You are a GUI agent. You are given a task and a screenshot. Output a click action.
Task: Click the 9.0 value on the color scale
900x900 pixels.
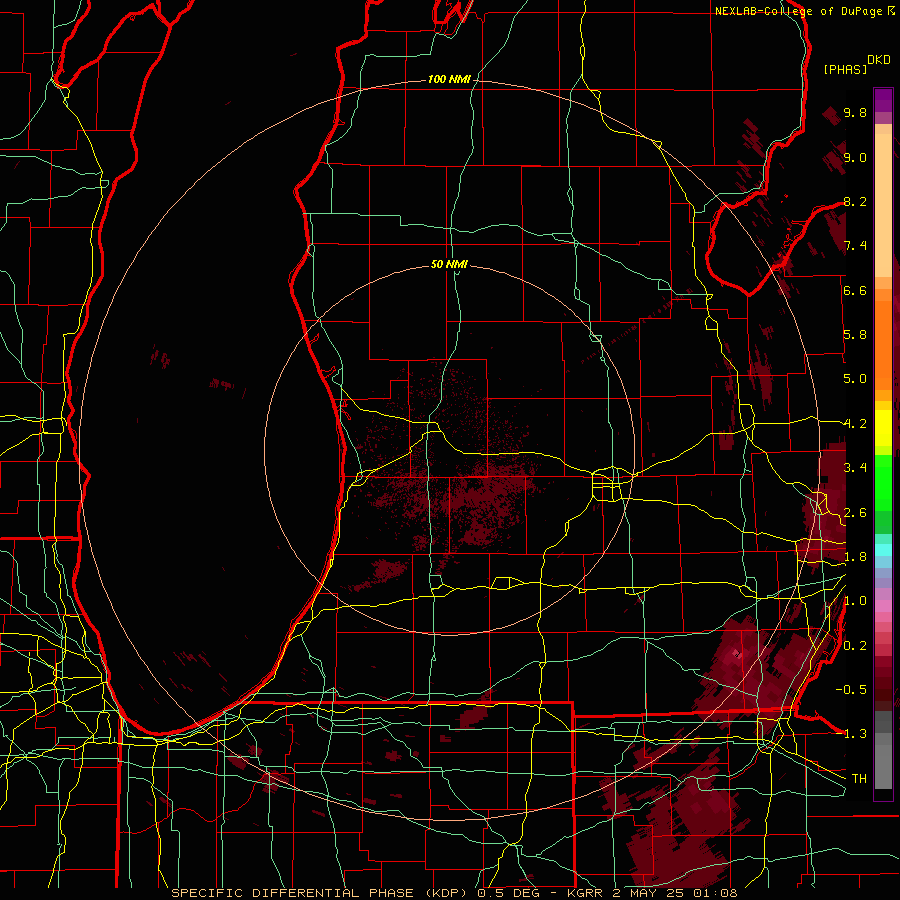coord(855,158)
